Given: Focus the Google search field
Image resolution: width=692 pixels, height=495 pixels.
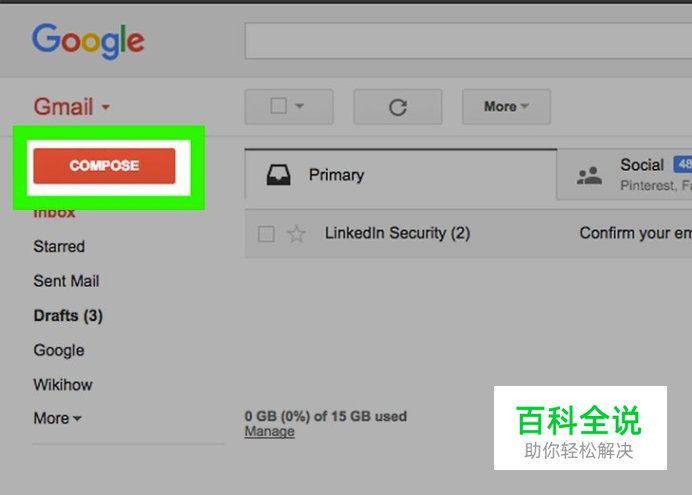Looking at the screenshot, I should coord(468,41).
